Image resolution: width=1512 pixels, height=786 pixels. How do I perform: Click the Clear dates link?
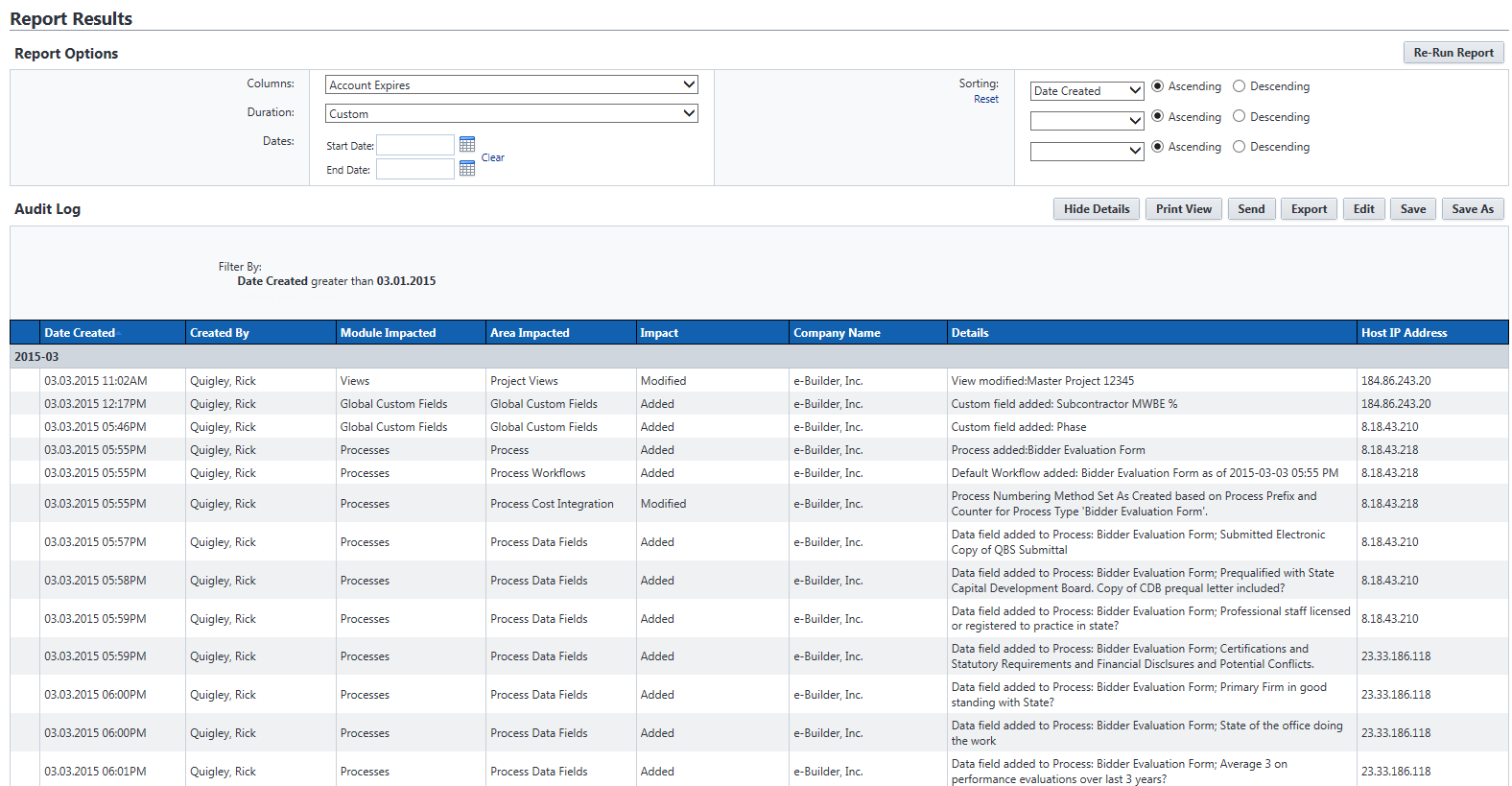[x=492, y=157]
